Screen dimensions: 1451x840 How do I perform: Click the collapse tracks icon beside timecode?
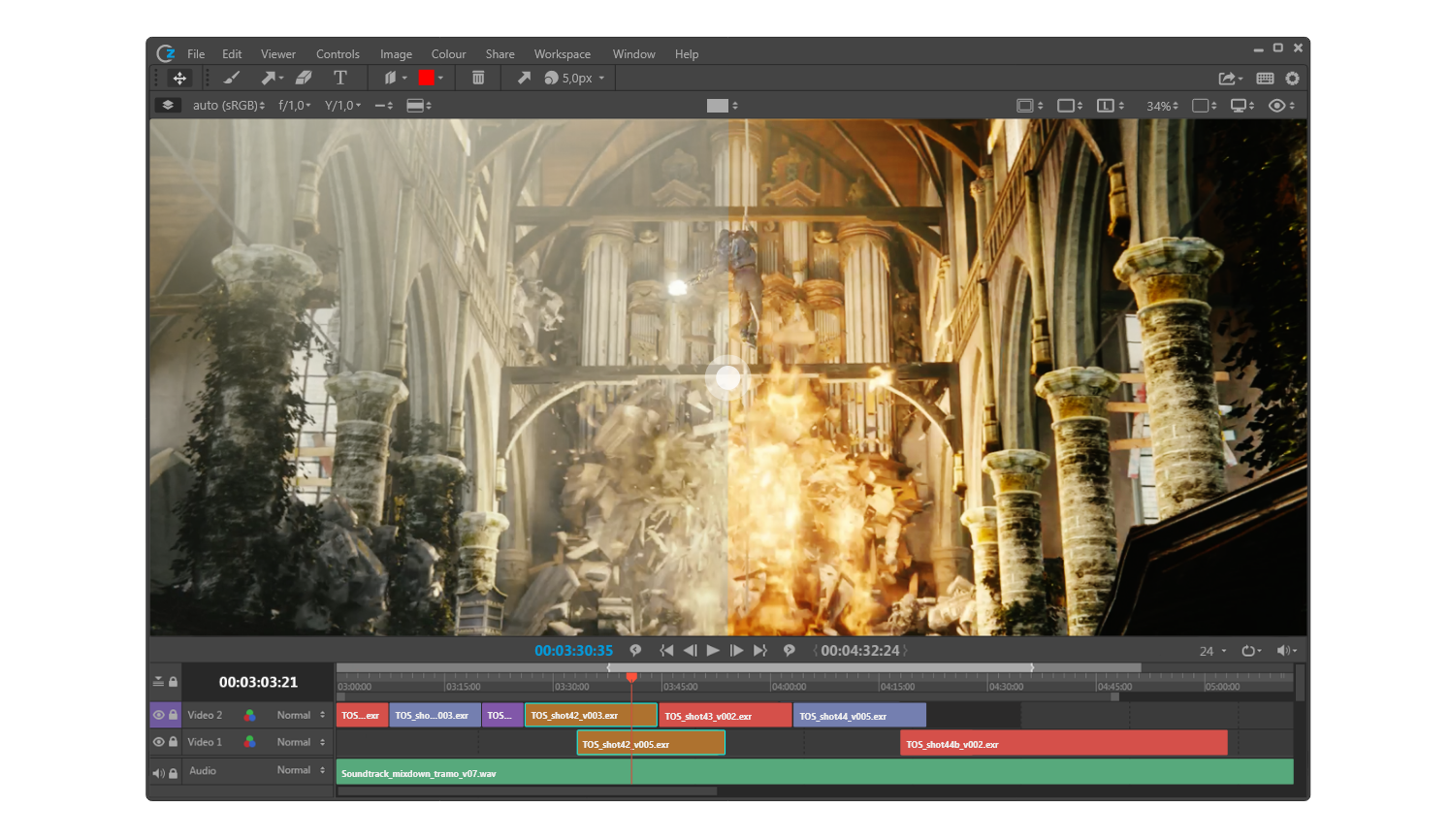click(x=158, y=682)
